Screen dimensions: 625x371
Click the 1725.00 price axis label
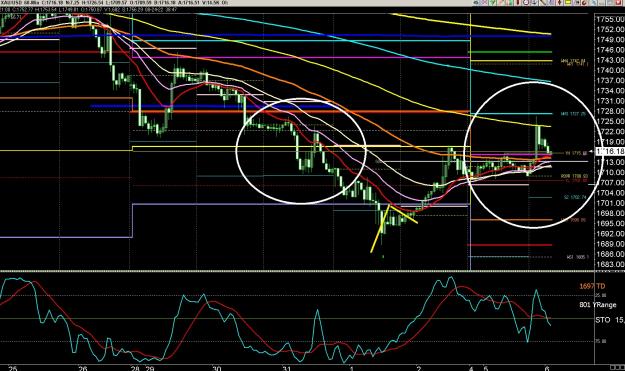[x=610, y=121]
